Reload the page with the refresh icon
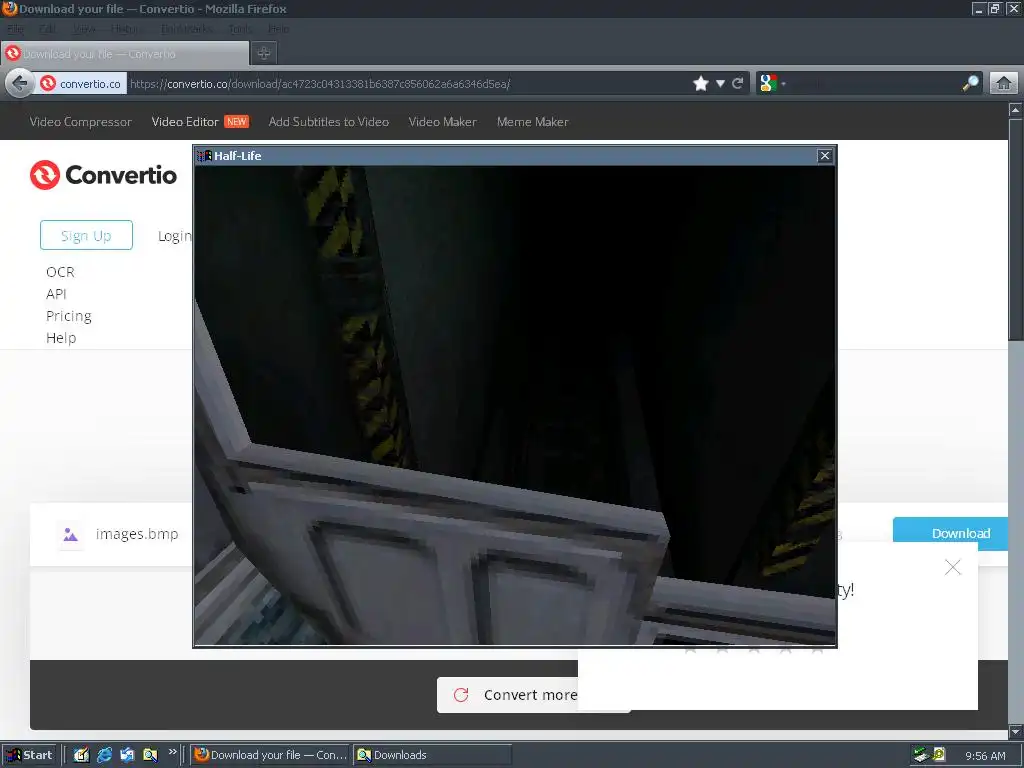This screenshot has height=768, width=1024. tap(737, 84)
